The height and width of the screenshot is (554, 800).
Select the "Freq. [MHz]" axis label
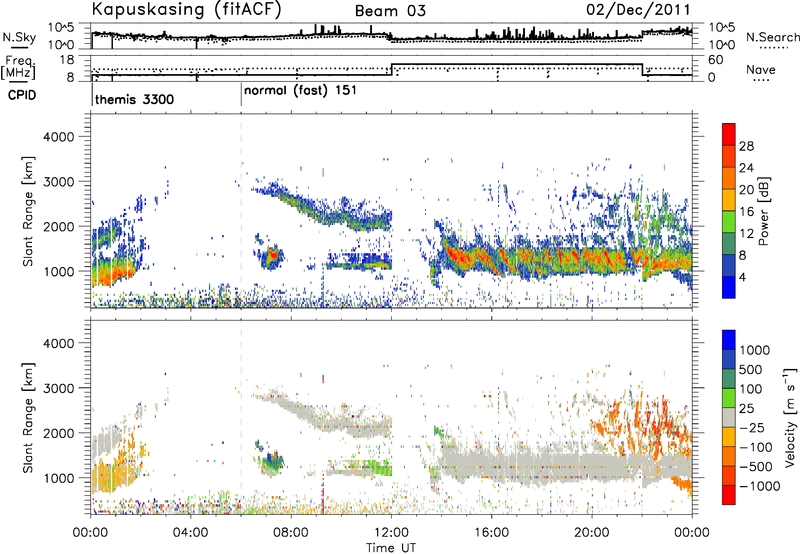pyautogui.click(x=19, y=68)
